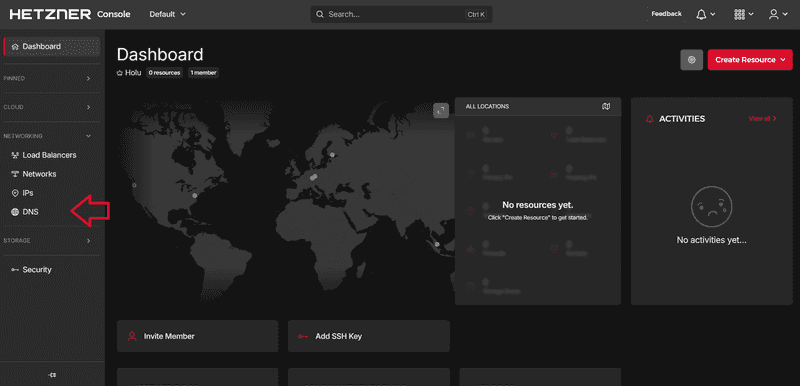This screenshot has height=386, width=800.
Task: Open the notifications bell menu
Action: pos(705,14)
